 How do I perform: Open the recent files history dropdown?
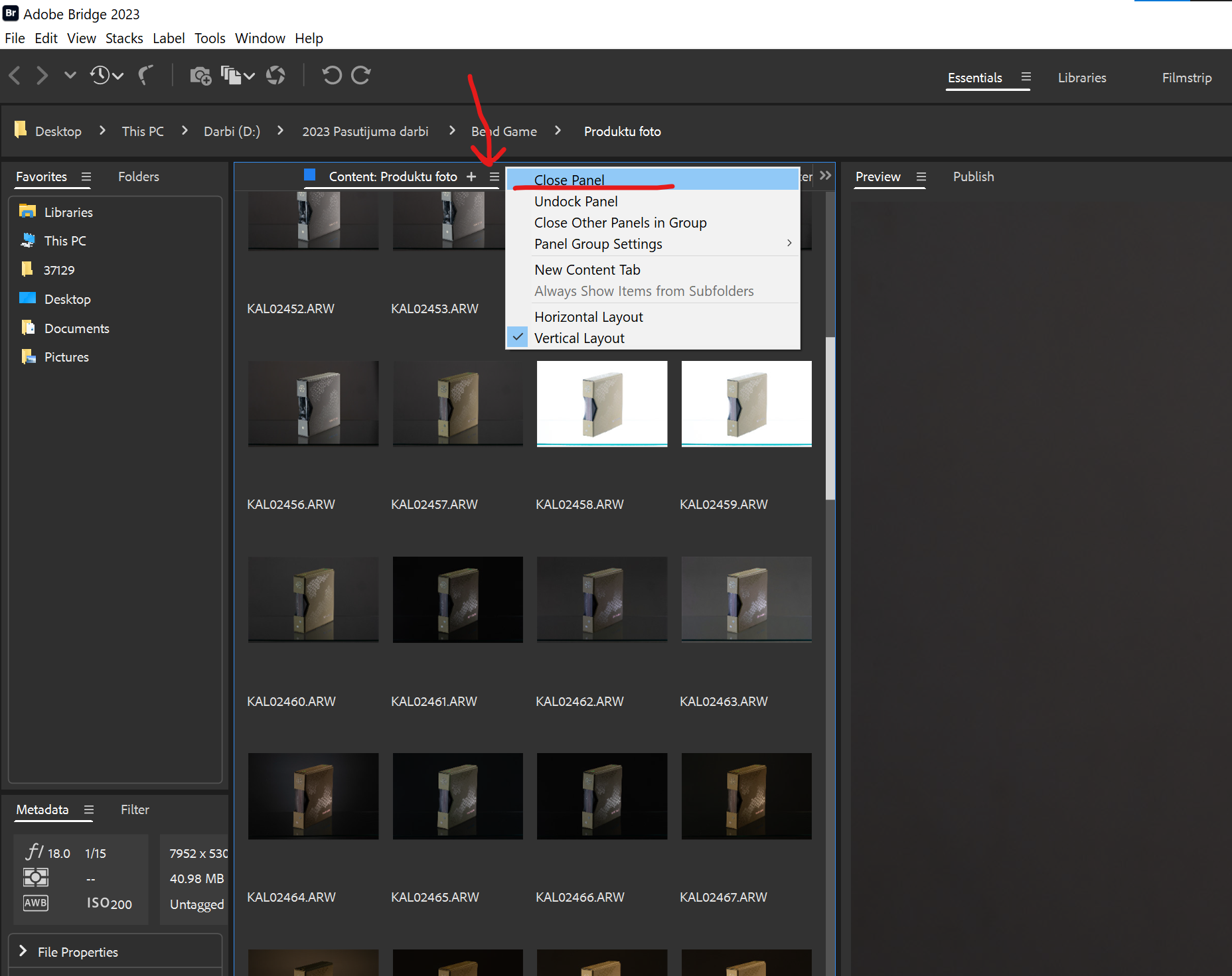(106, 75)
